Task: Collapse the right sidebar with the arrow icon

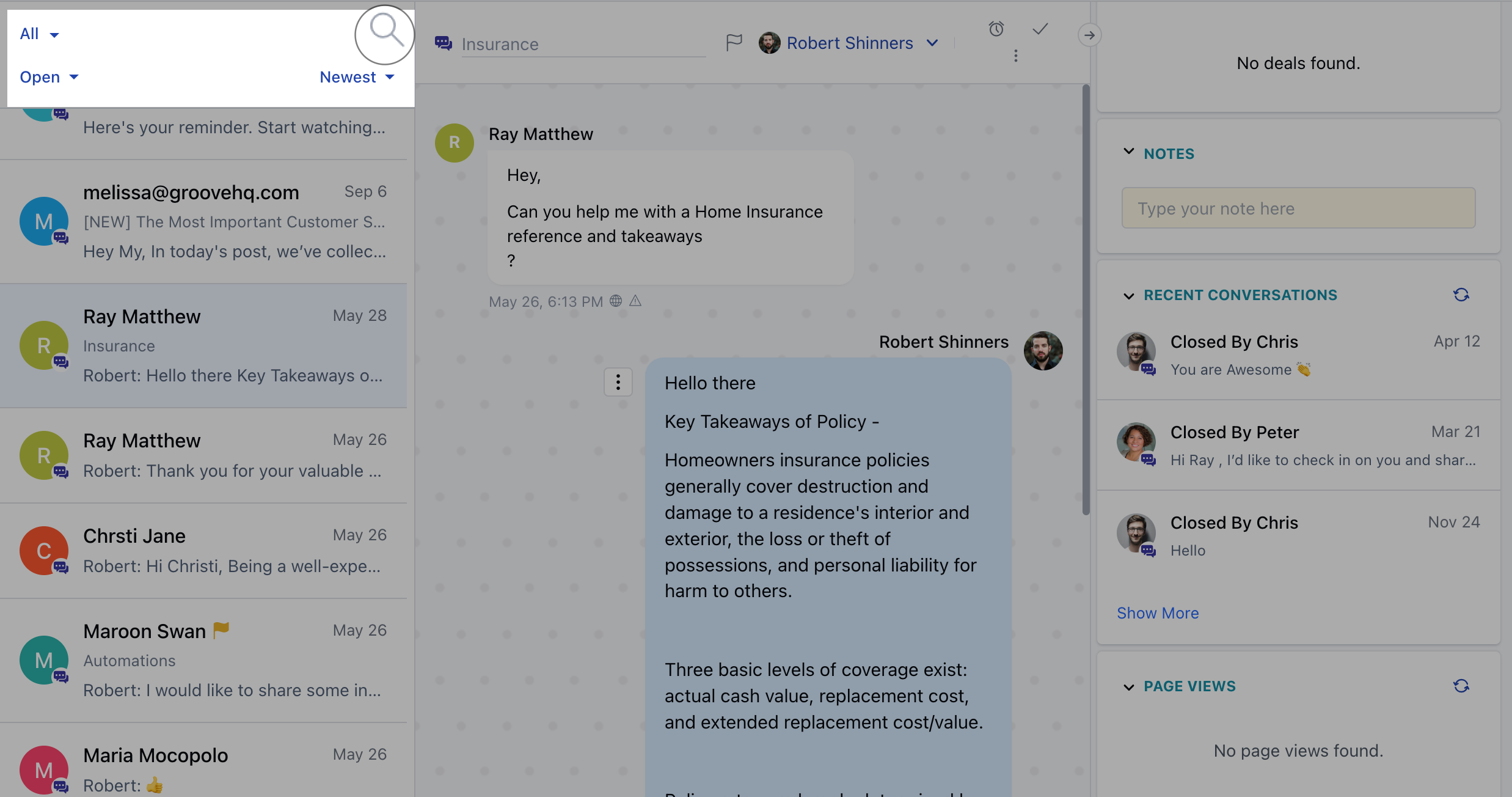Action: tap(1089, 35)
